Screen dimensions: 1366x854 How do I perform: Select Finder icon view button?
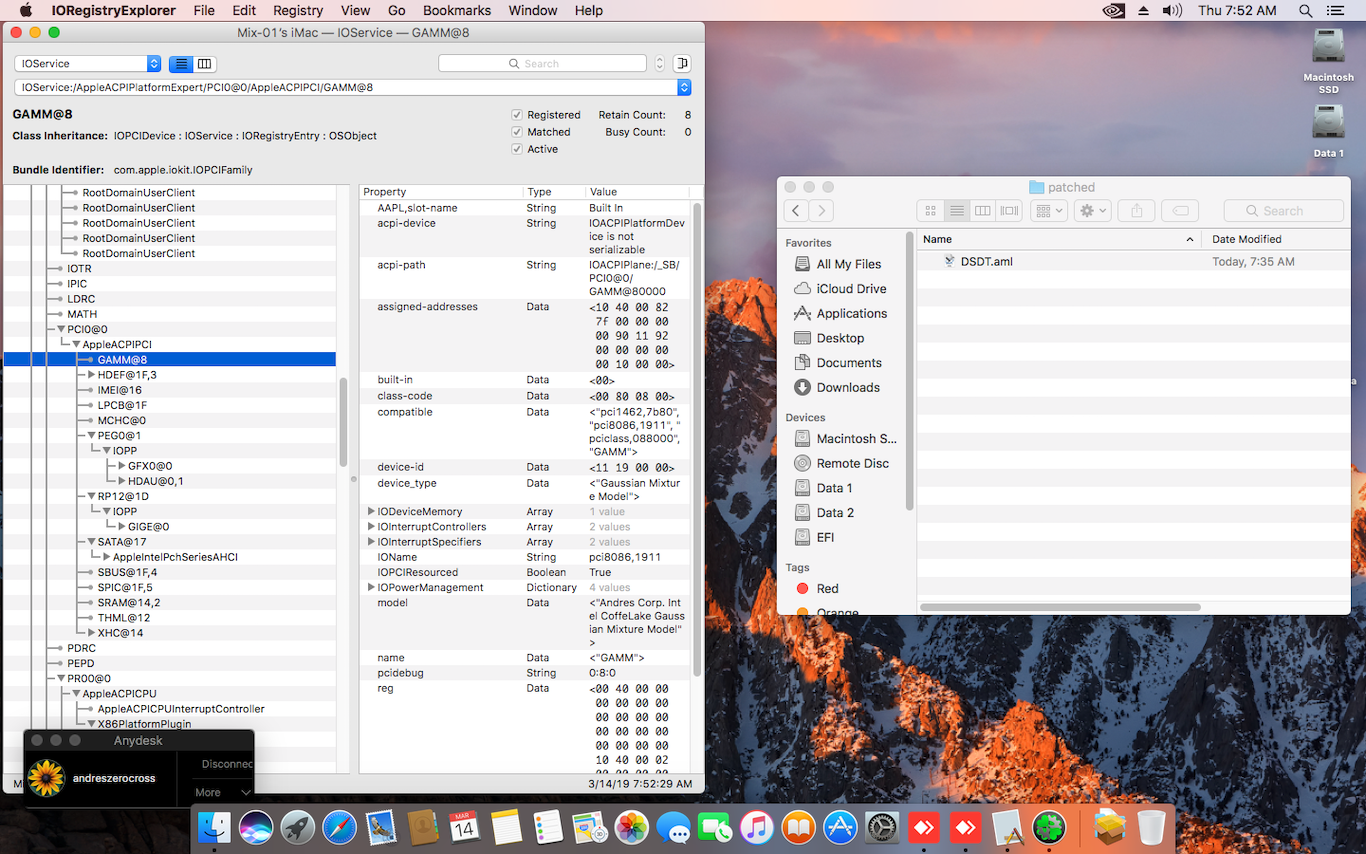coord(930,211)
